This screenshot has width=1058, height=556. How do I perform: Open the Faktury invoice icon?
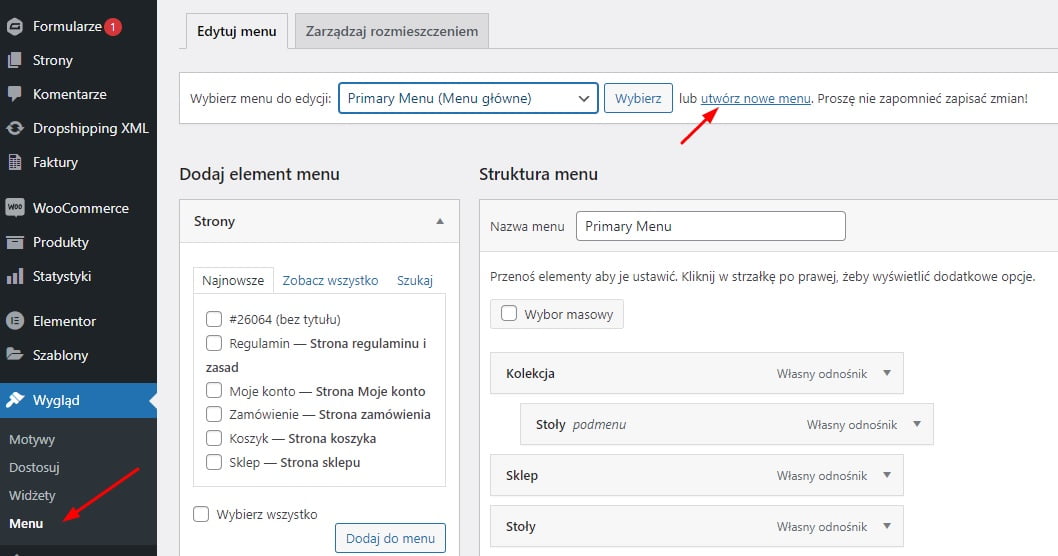[14, 162]
